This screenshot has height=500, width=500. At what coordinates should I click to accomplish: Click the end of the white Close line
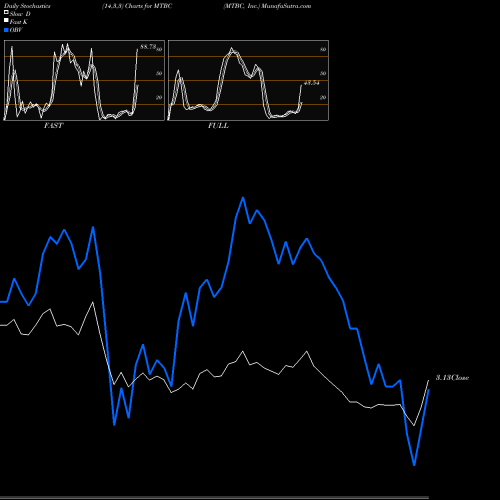(x=428, y=380)
